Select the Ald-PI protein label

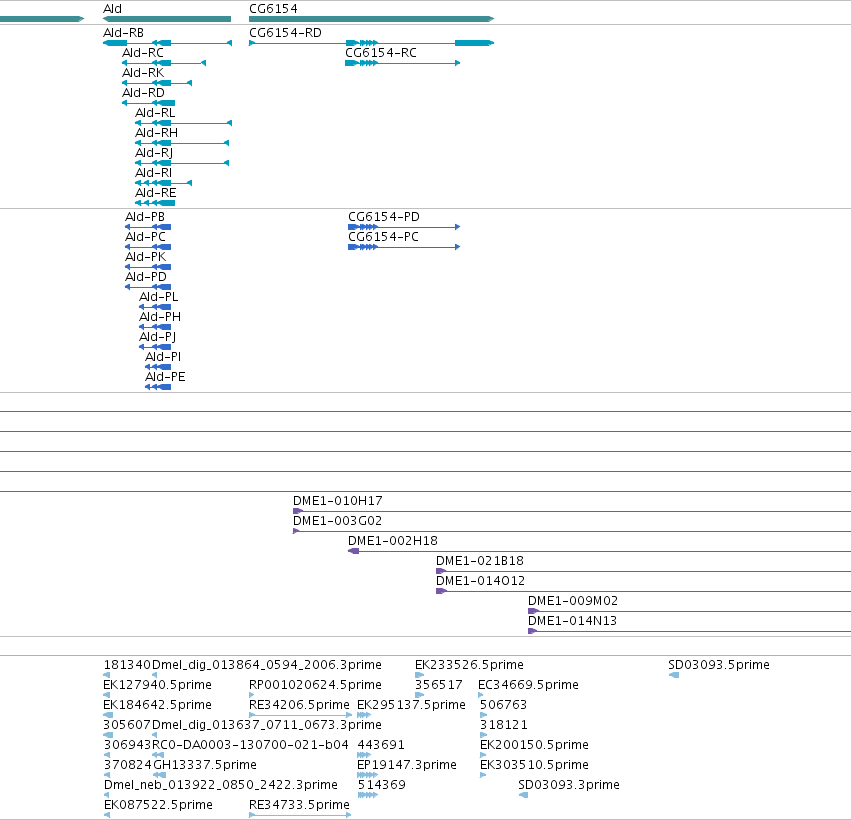(x=163, y=358)
